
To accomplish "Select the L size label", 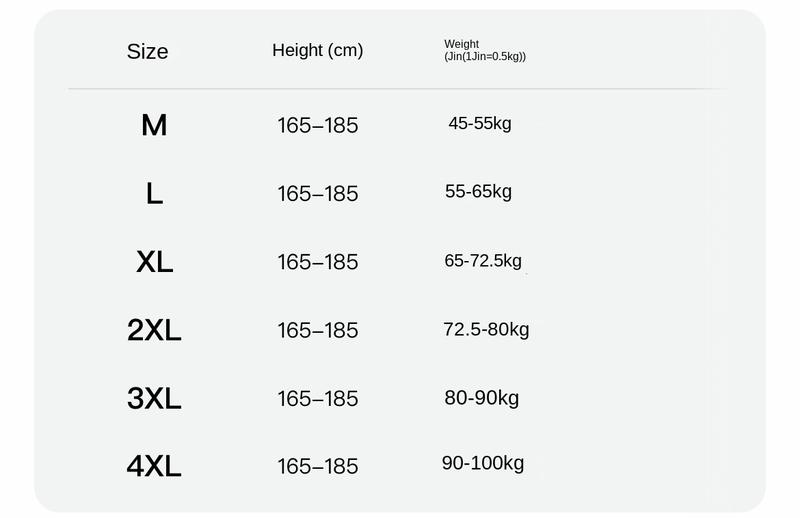I will pyautogui.click(x=154, y=194).
